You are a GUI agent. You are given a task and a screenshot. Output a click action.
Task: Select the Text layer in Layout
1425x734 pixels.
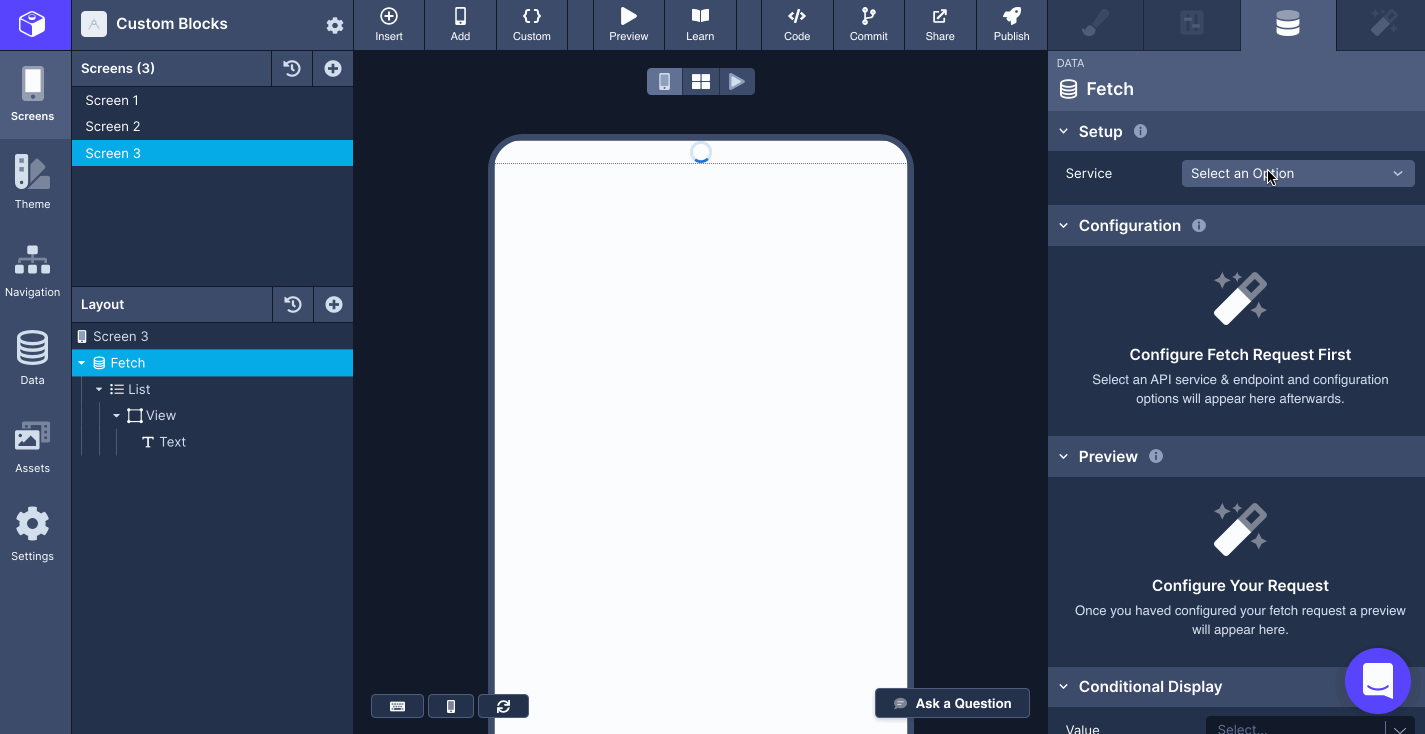click(x=172, y=442)
